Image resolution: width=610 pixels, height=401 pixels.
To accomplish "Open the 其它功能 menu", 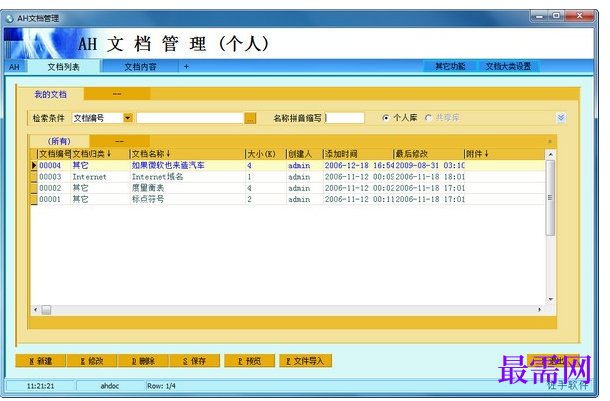I will point(450,67).
